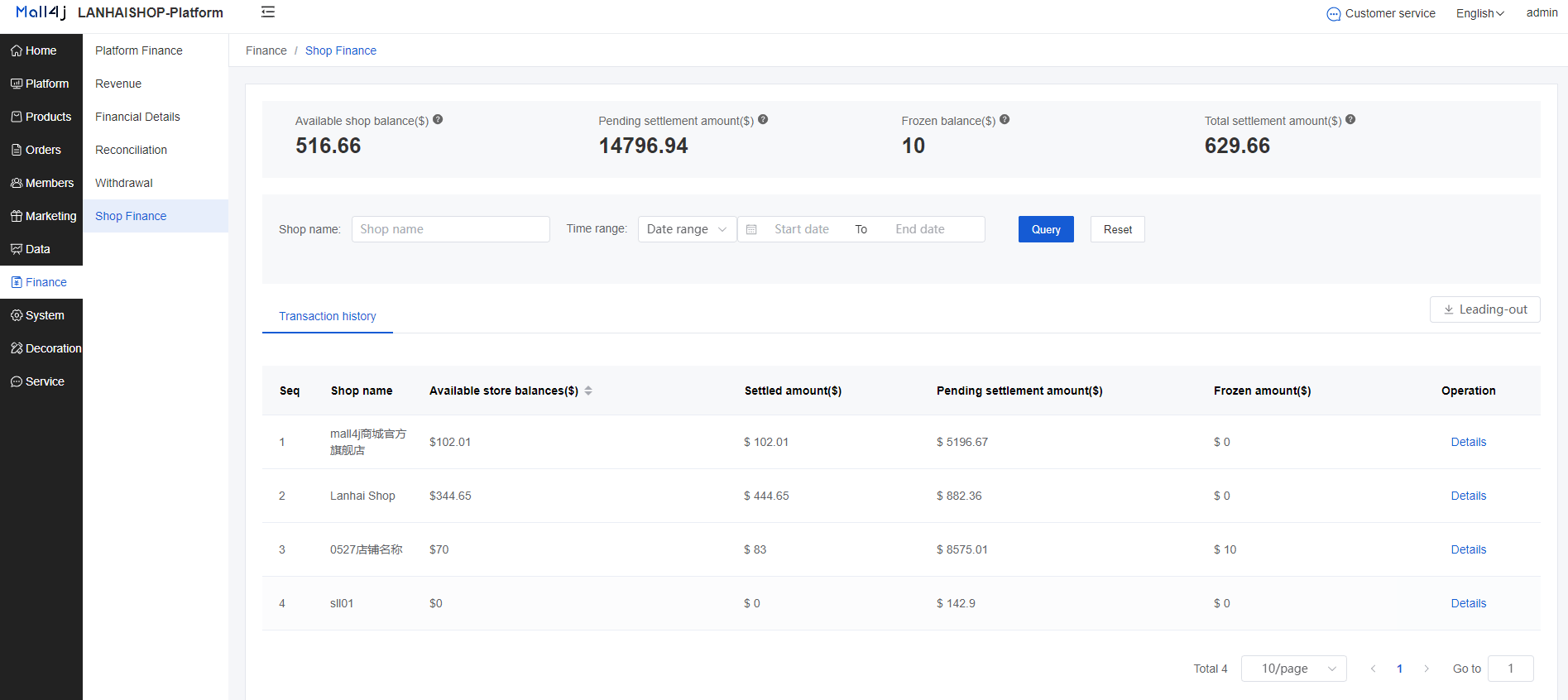Switch to Transaction history tab
Screen dimensions: 1568x700
click(328, 316)
